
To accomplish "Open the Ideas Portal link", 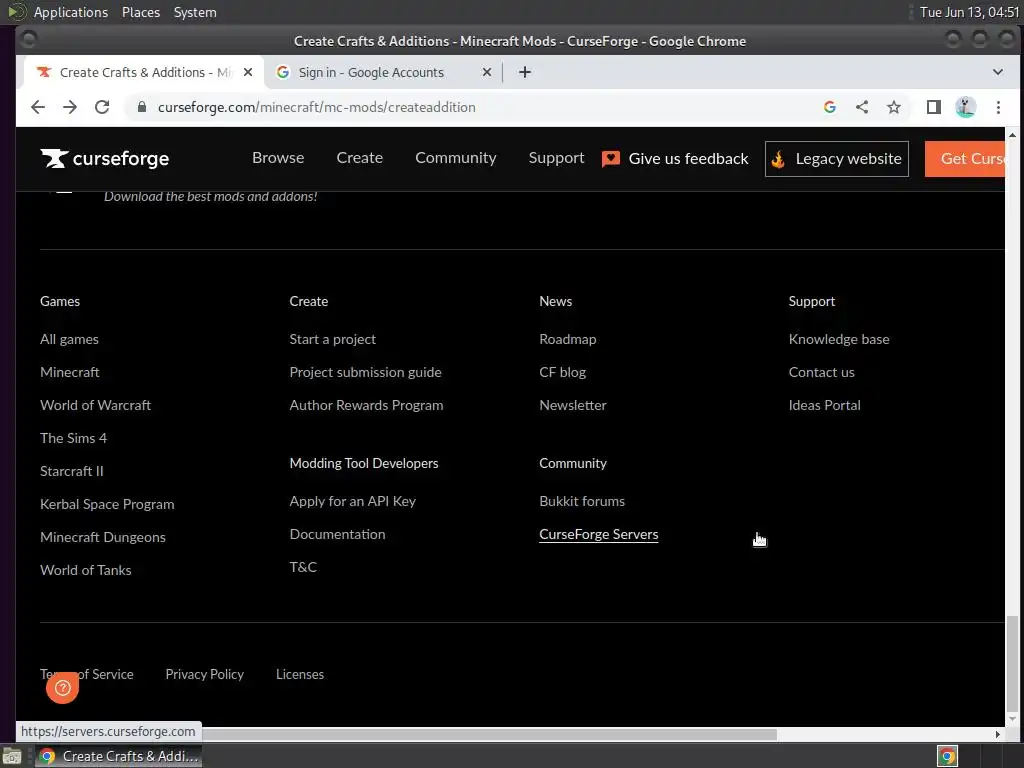I will coord(825,406).
